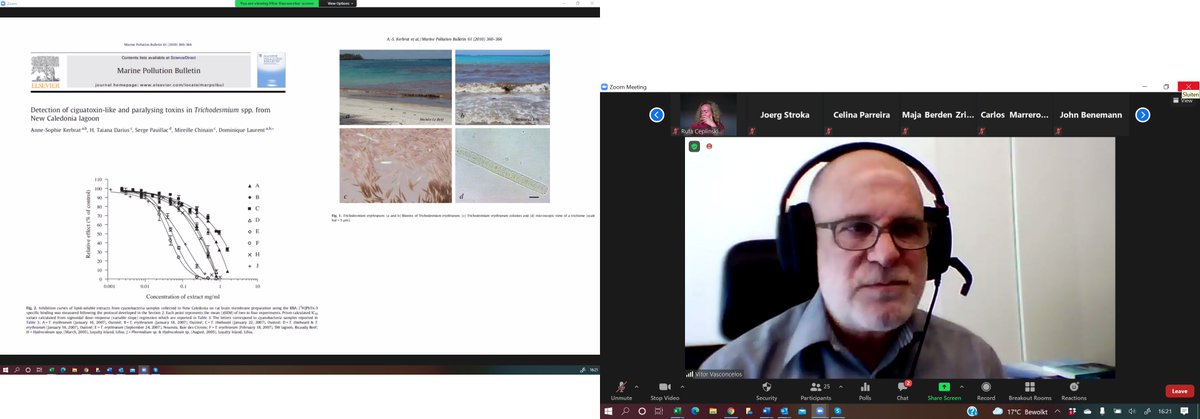
Task: Open Cortana circle on the right taskbar
Action: click(x=643, y=411)
